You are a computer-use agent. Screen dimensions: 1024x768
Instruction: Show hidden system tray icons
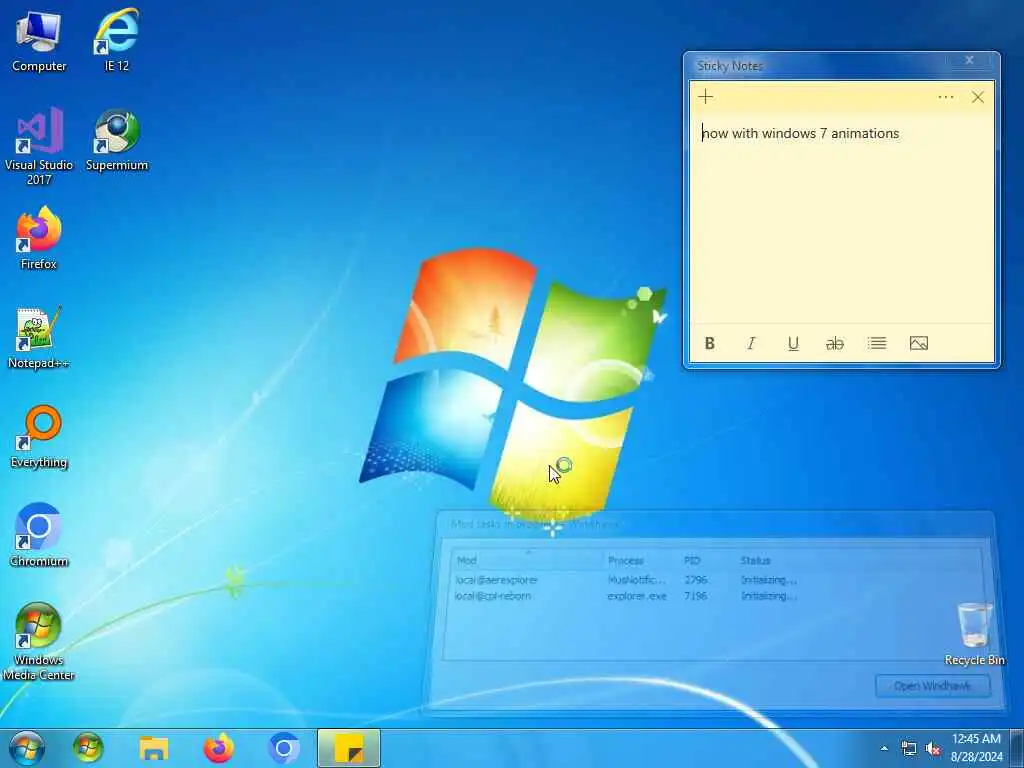coord(884,748)
